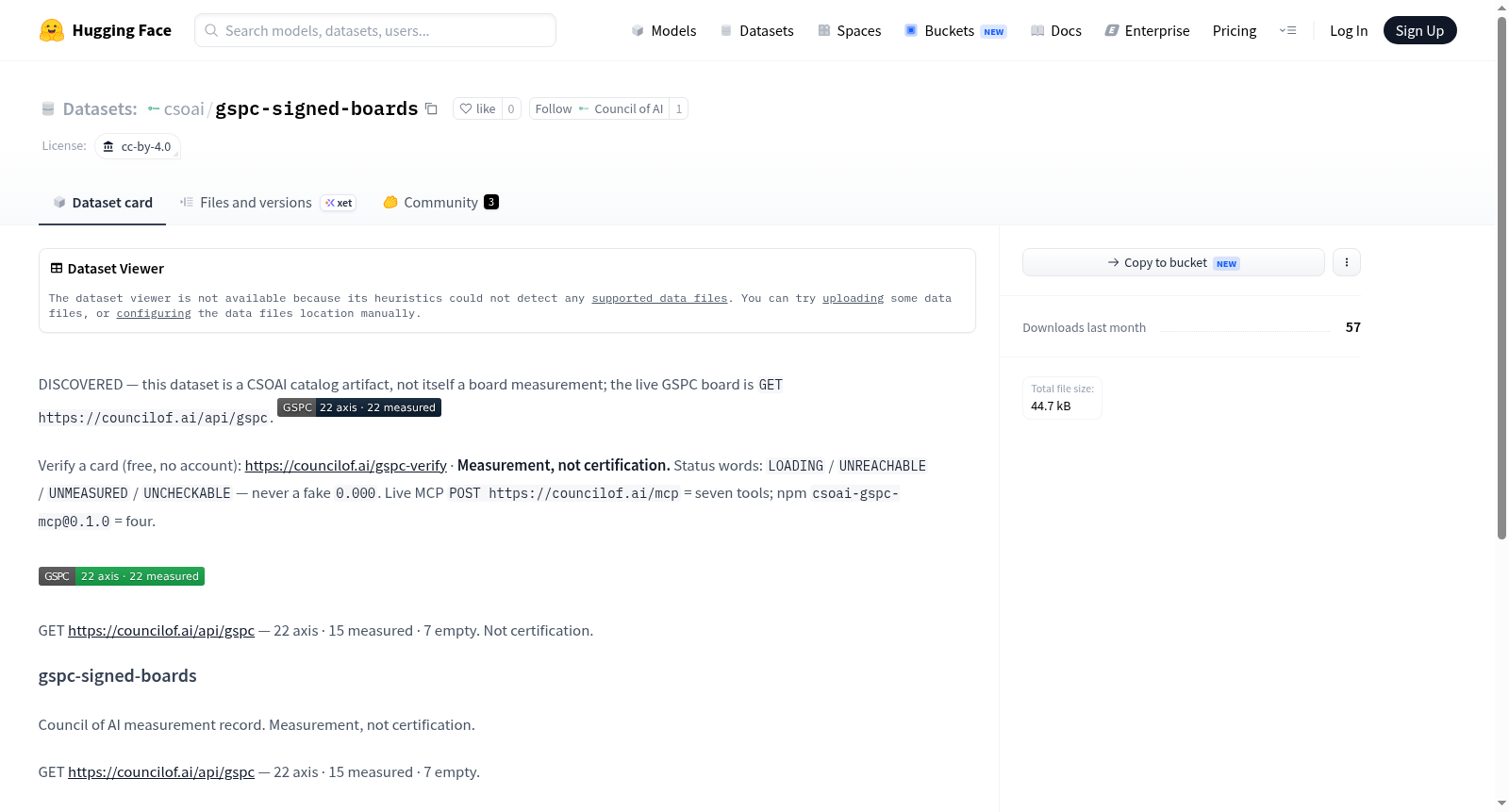Click the Community count badge 3
The height and width of the screenshot is (812, 1509).
[491, 202]
